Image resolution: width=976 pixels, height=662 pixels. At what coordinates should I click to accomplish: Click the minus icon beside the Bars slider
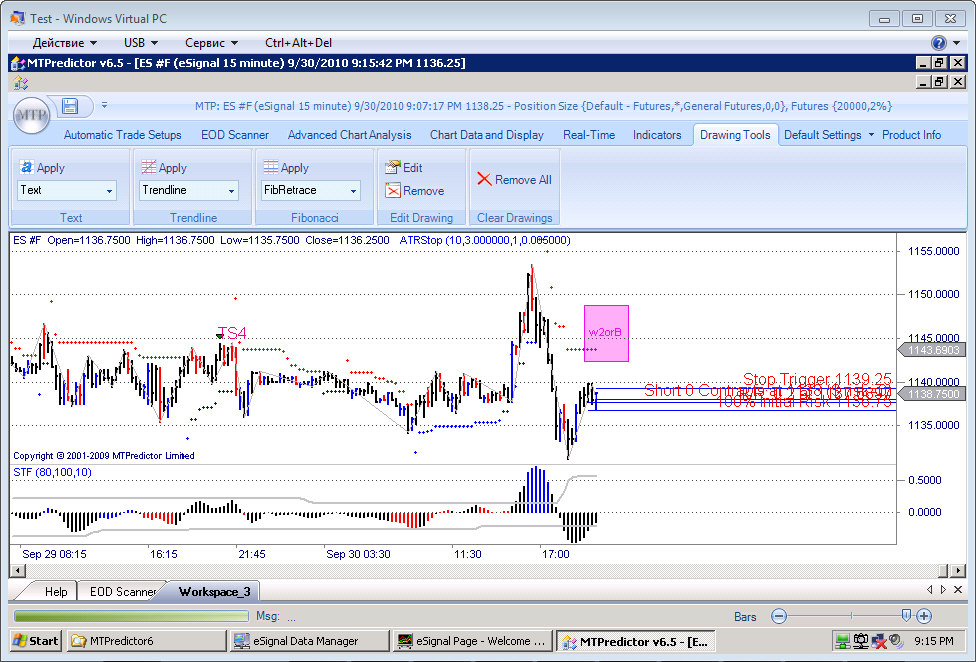pyautogui.click(x=780, y=617)
